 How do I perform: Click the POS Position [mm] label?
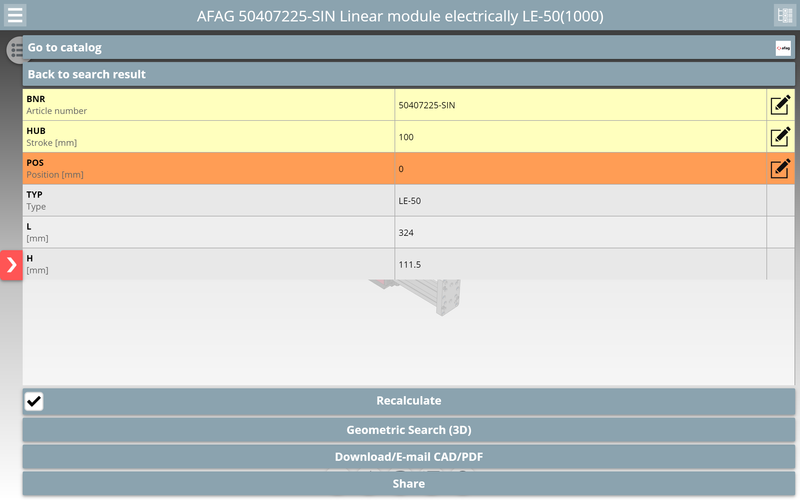pyautogui.click(x=55, y=168)
